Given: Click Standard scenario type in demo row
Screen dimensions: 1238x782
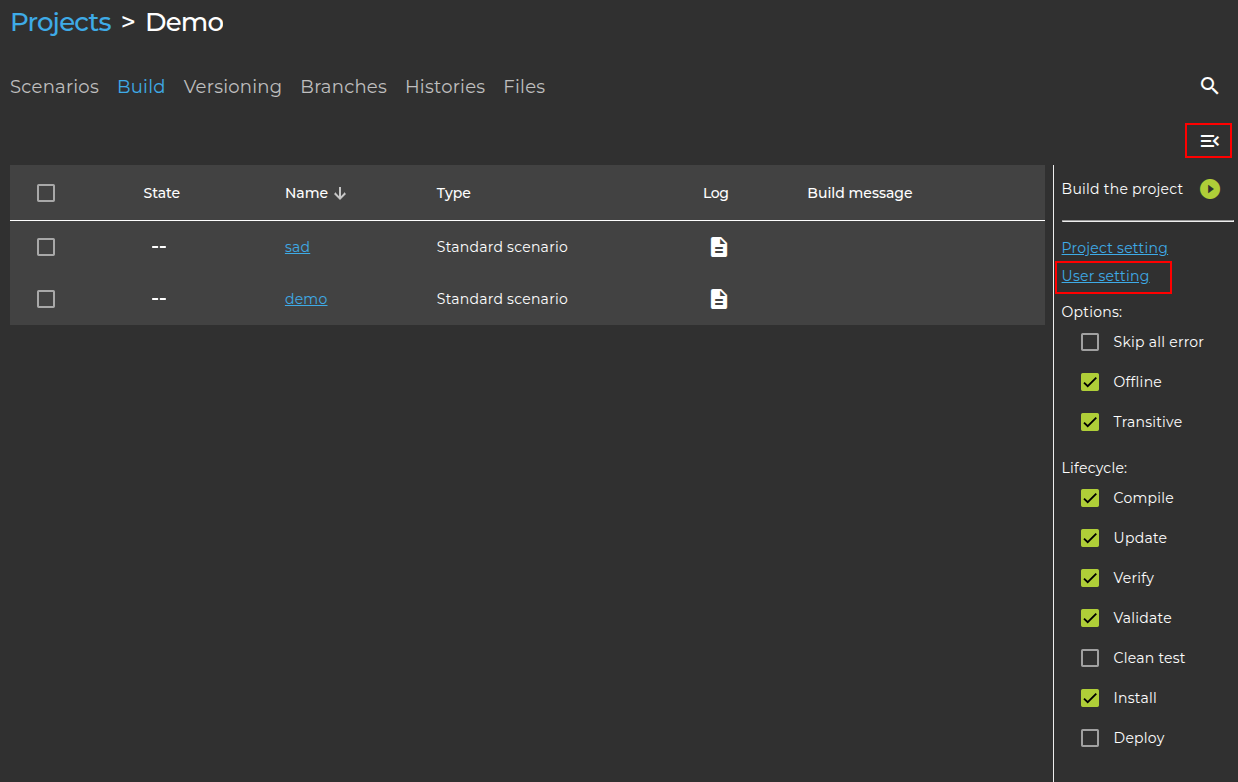Looking at the screenshot, I should [502, 299].
